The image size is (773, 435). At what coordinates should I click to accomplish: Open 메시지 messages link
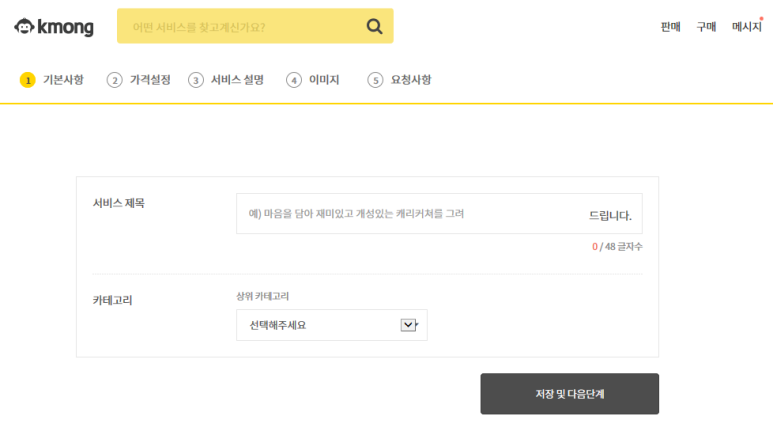746,27
